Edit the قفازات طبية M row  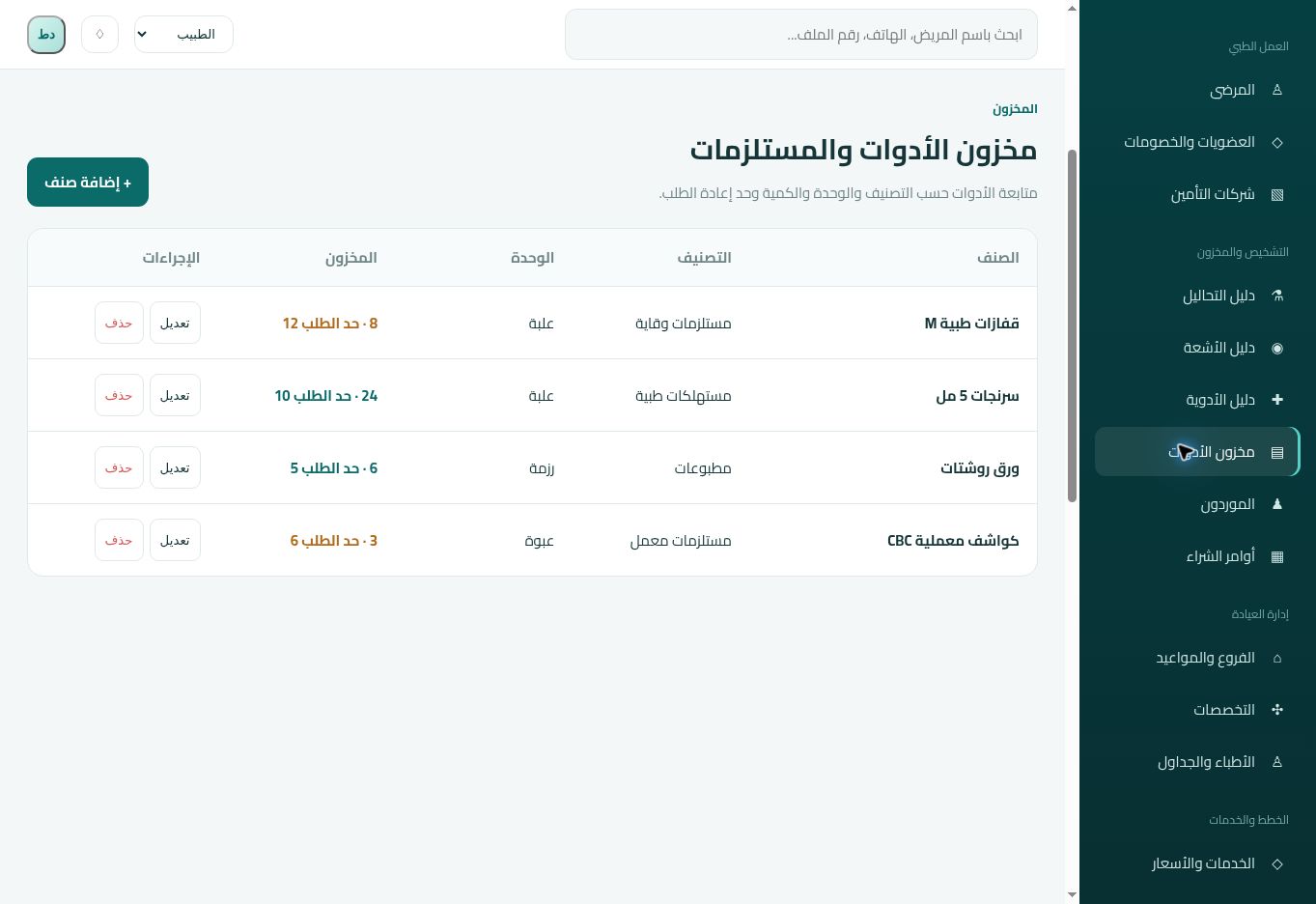[x=175, y=323]
